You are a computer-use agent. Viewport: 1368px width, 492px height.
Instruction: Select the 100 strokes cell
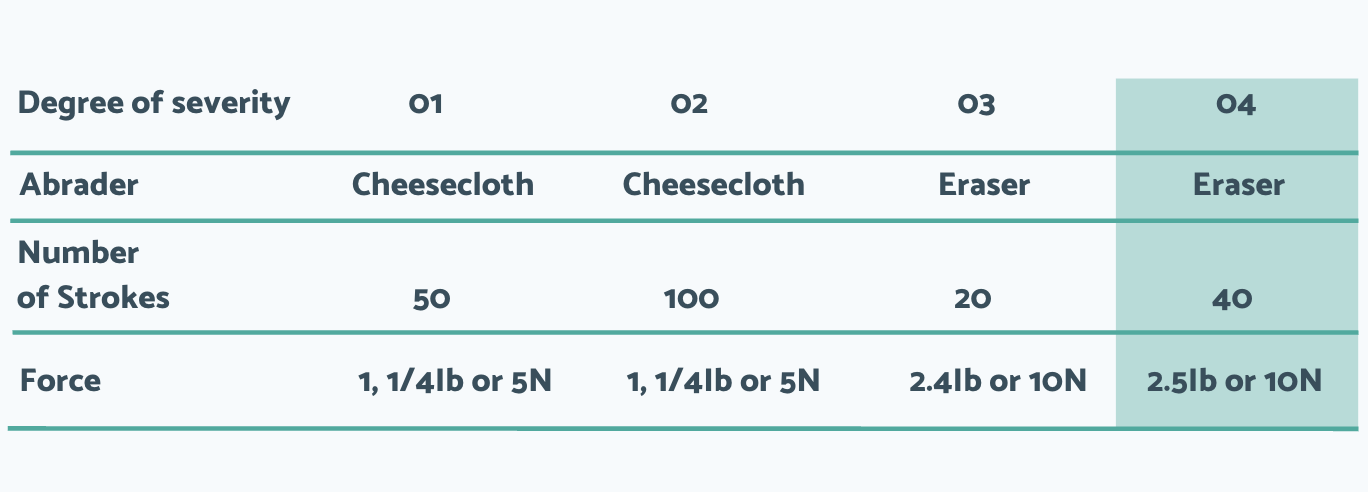click(x=691, y=299)
